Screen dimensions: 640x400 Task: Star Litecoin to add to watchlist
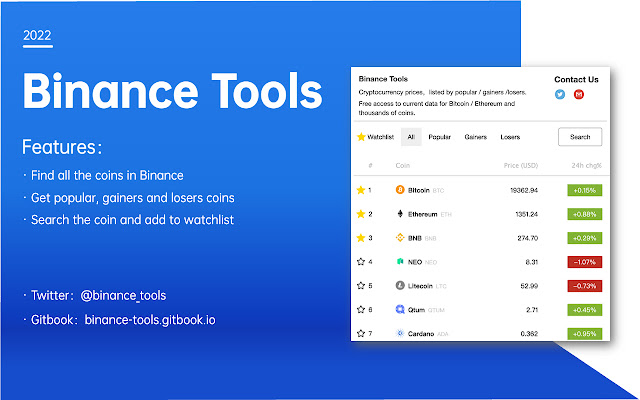[361, 285]
